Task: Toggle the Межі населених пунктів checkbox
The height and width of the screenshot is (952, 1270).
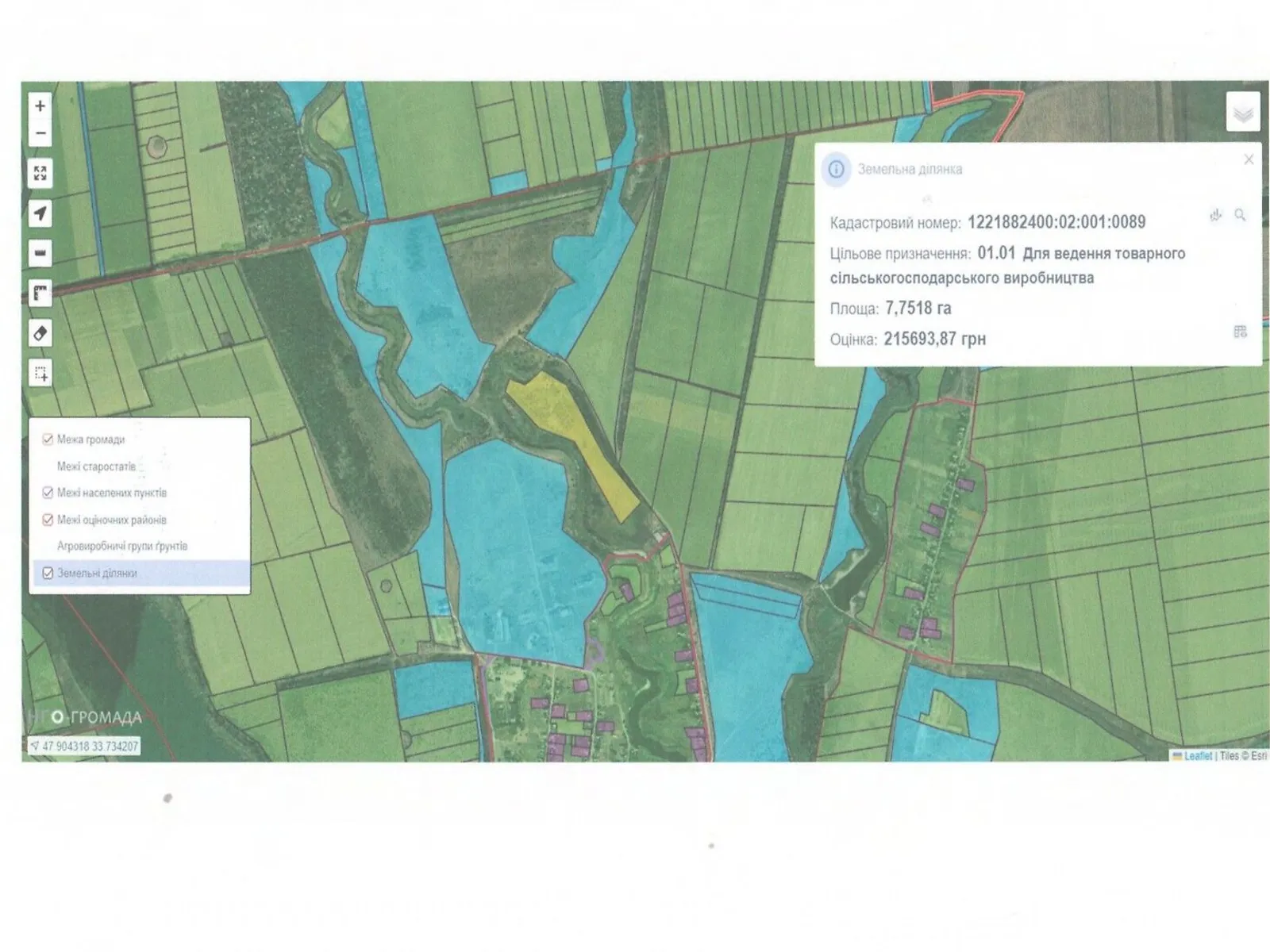Action: tap(48, 493)
